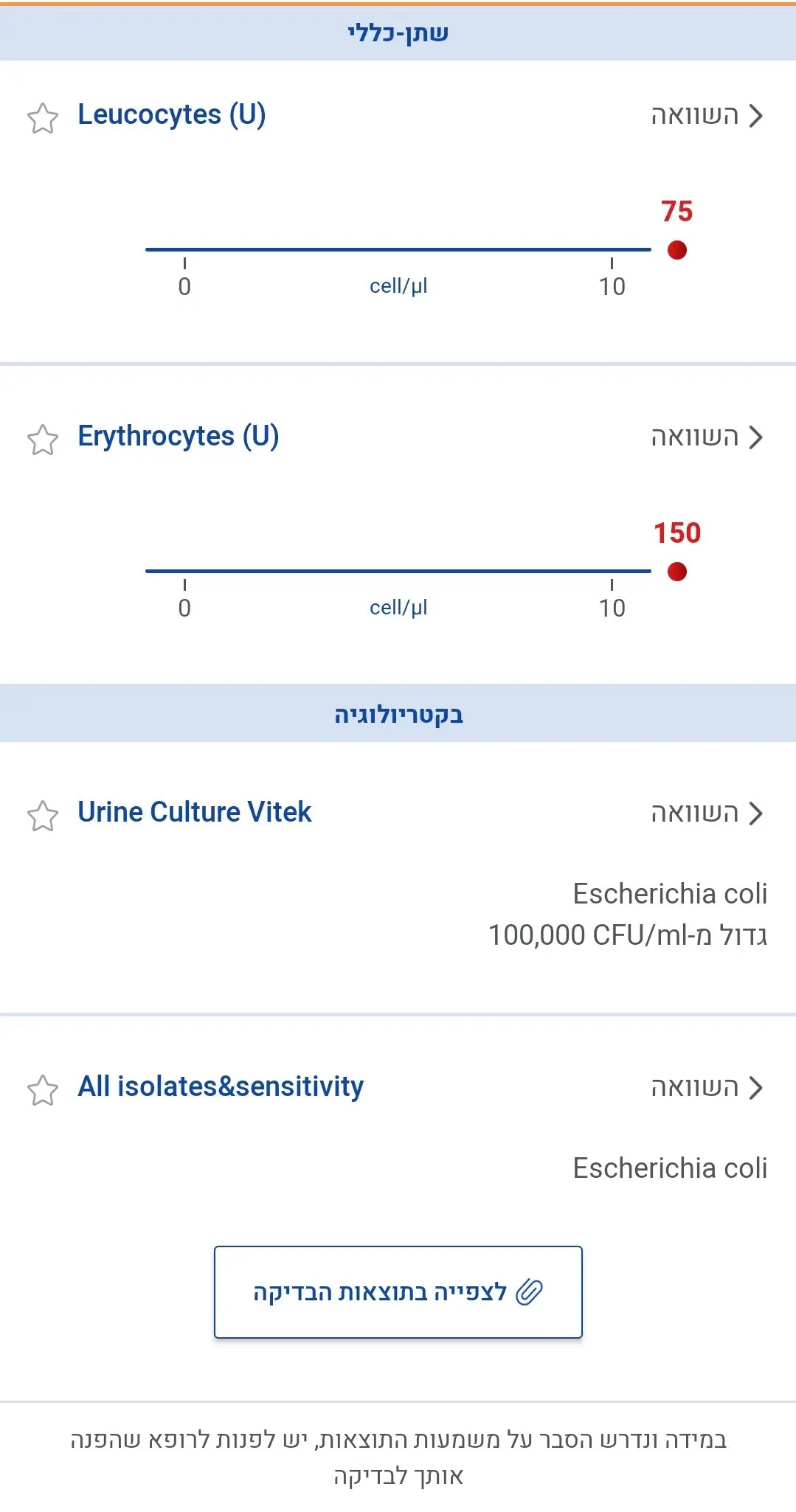Select the Urine Culture Vitek title
Screen dimensions: 796x1512
click(x=195, y=812)
